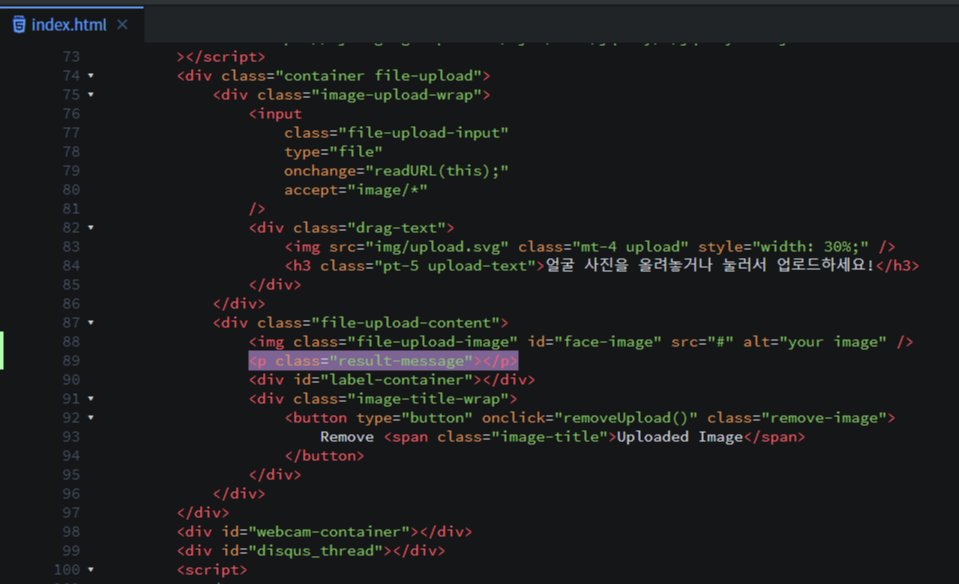Collapse the drag-text div at line 82
The height and width of the screenshot is (584, 959).
click(91, 227)
